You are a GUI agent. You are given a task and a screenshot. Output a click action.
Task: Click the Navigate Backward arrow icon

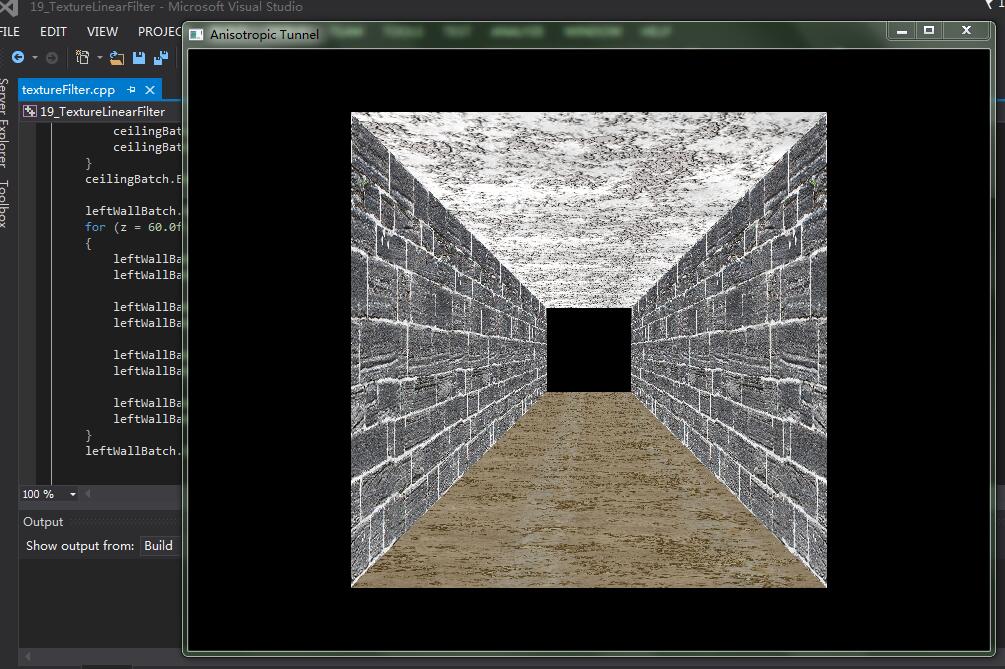click(17, 58)
